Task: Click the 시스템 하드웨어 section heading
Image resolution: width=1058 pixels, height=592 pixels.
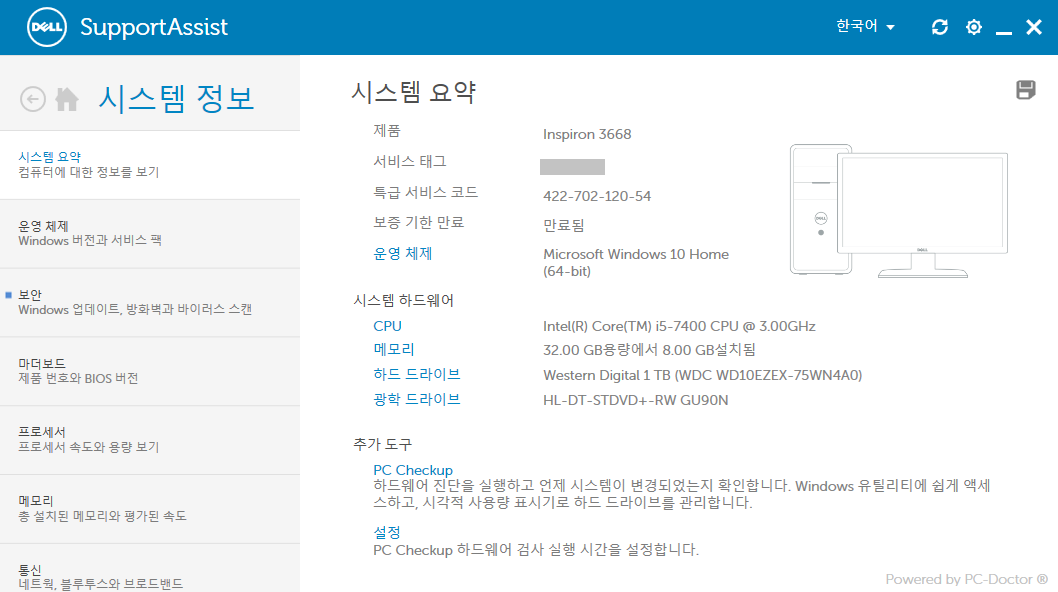Action: coord(403,300)
